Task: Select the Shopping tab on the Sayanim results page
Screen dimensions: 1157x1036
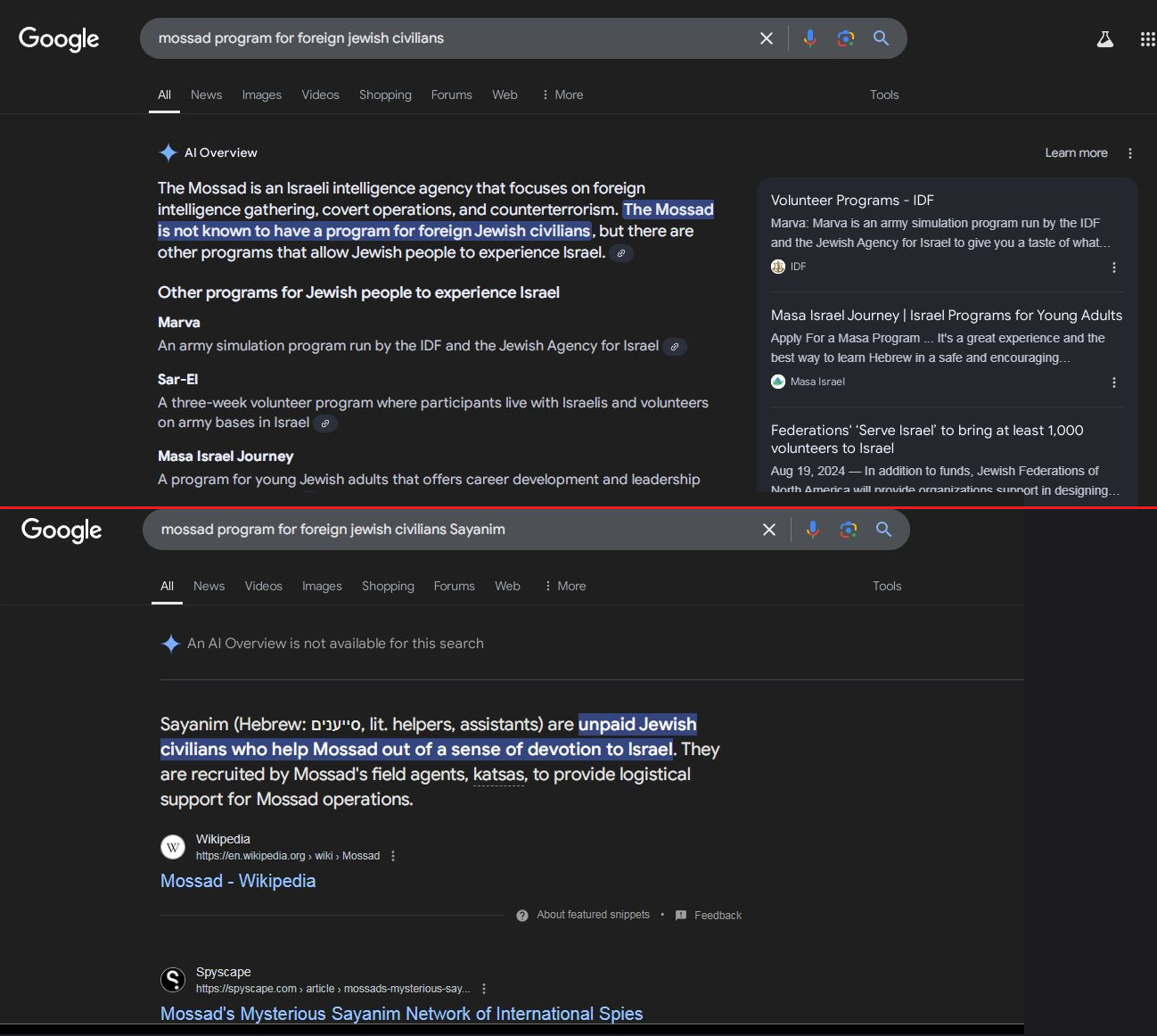Action: click(388, 586)
